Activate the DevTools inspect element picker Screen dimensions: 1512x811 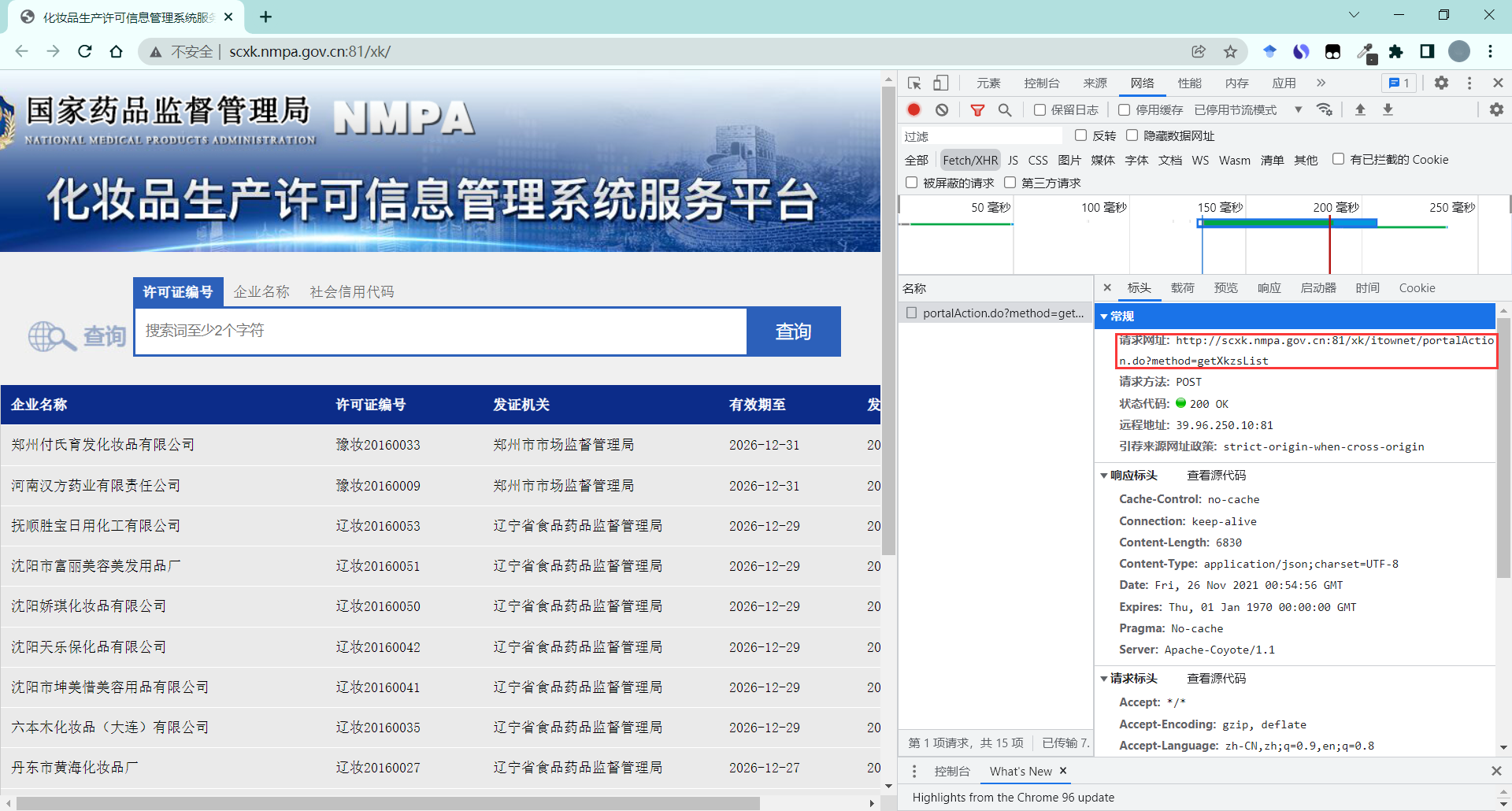click(x=914, y=83)
